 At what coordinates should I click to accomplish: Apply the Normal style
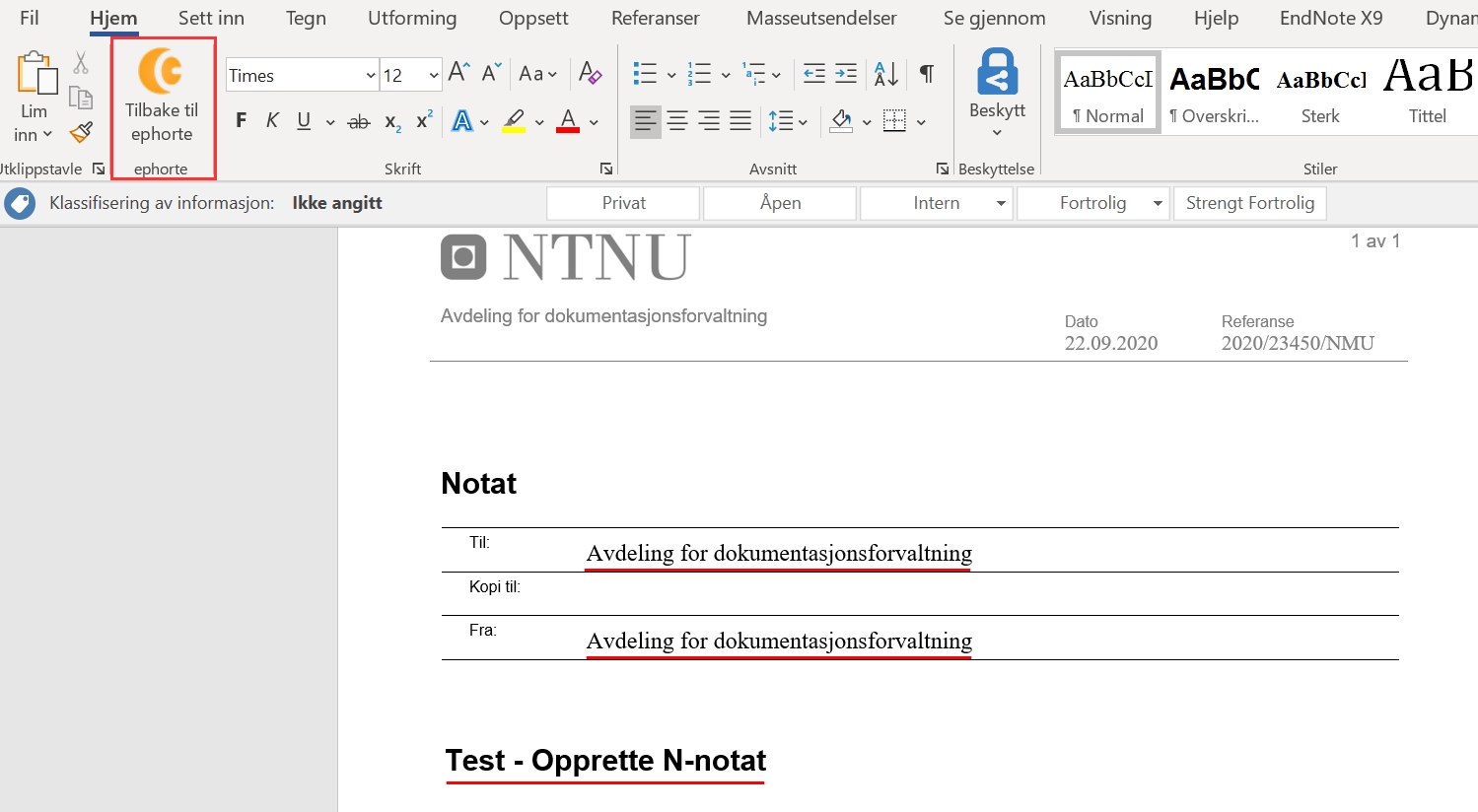pos(1108,94)
